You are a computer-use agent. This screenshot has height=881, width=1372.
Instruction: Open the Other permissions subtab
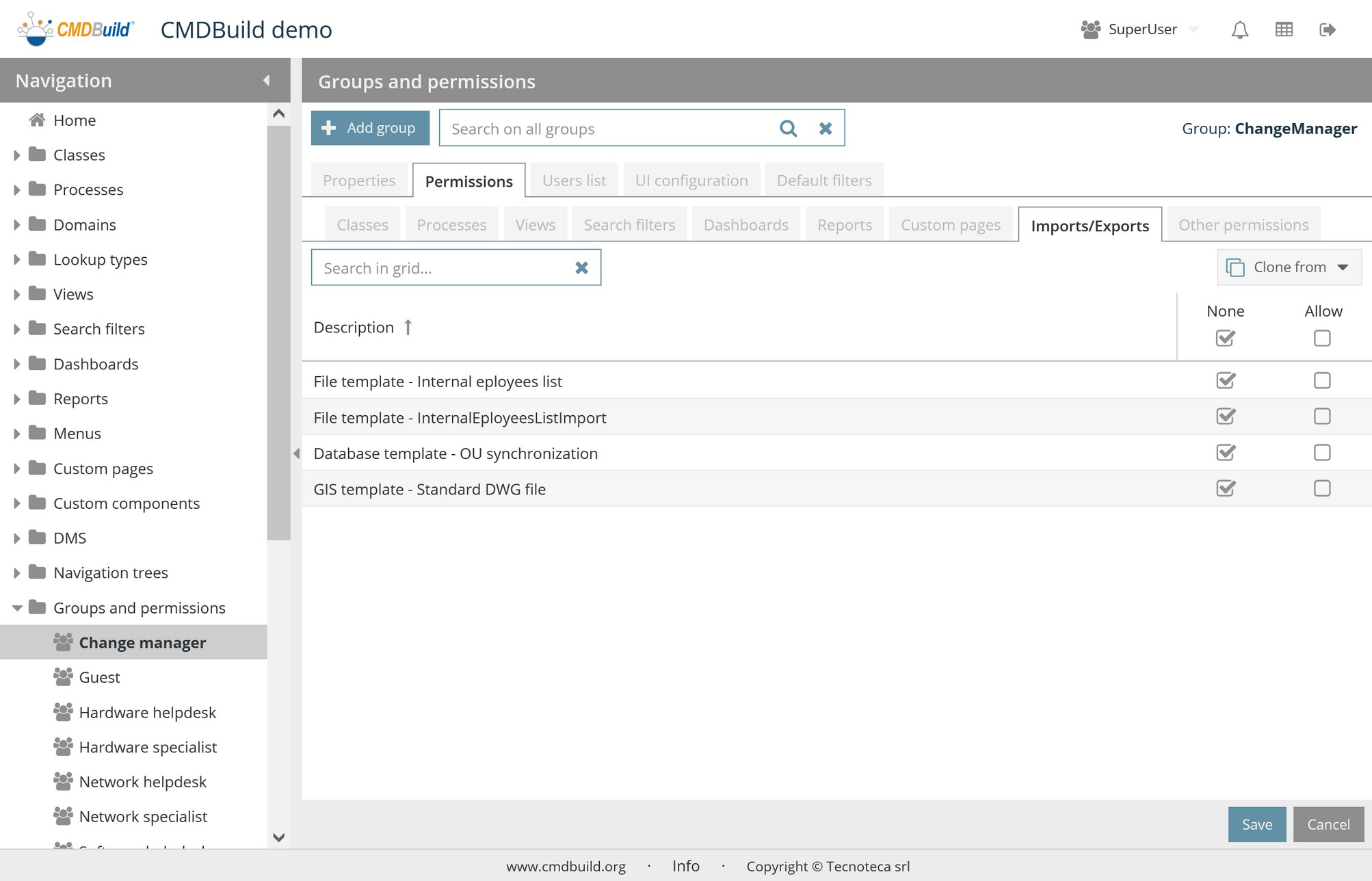tap(1243, 225)
